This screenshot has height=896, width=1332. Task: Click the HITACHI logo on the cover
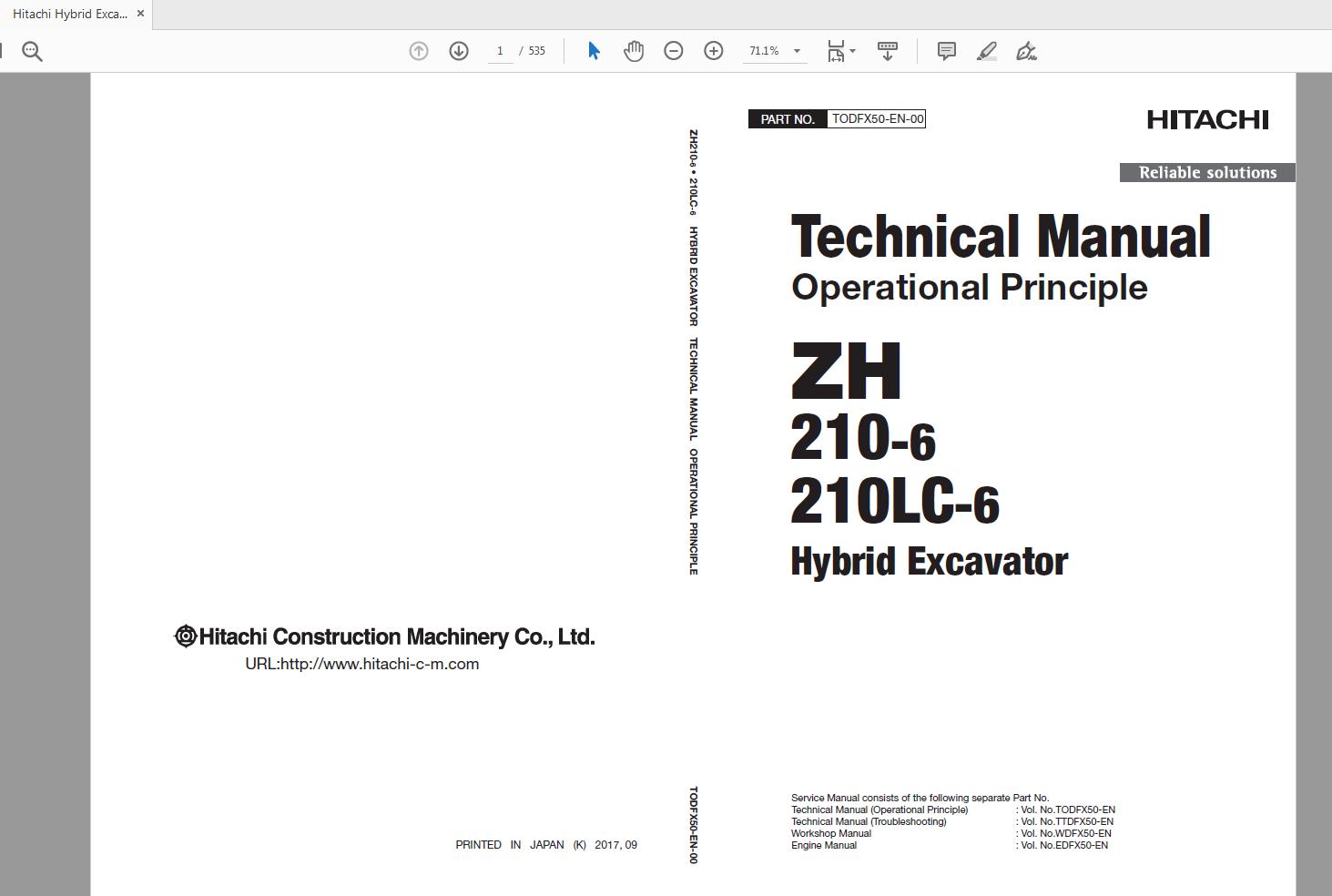click(1207, 119)
